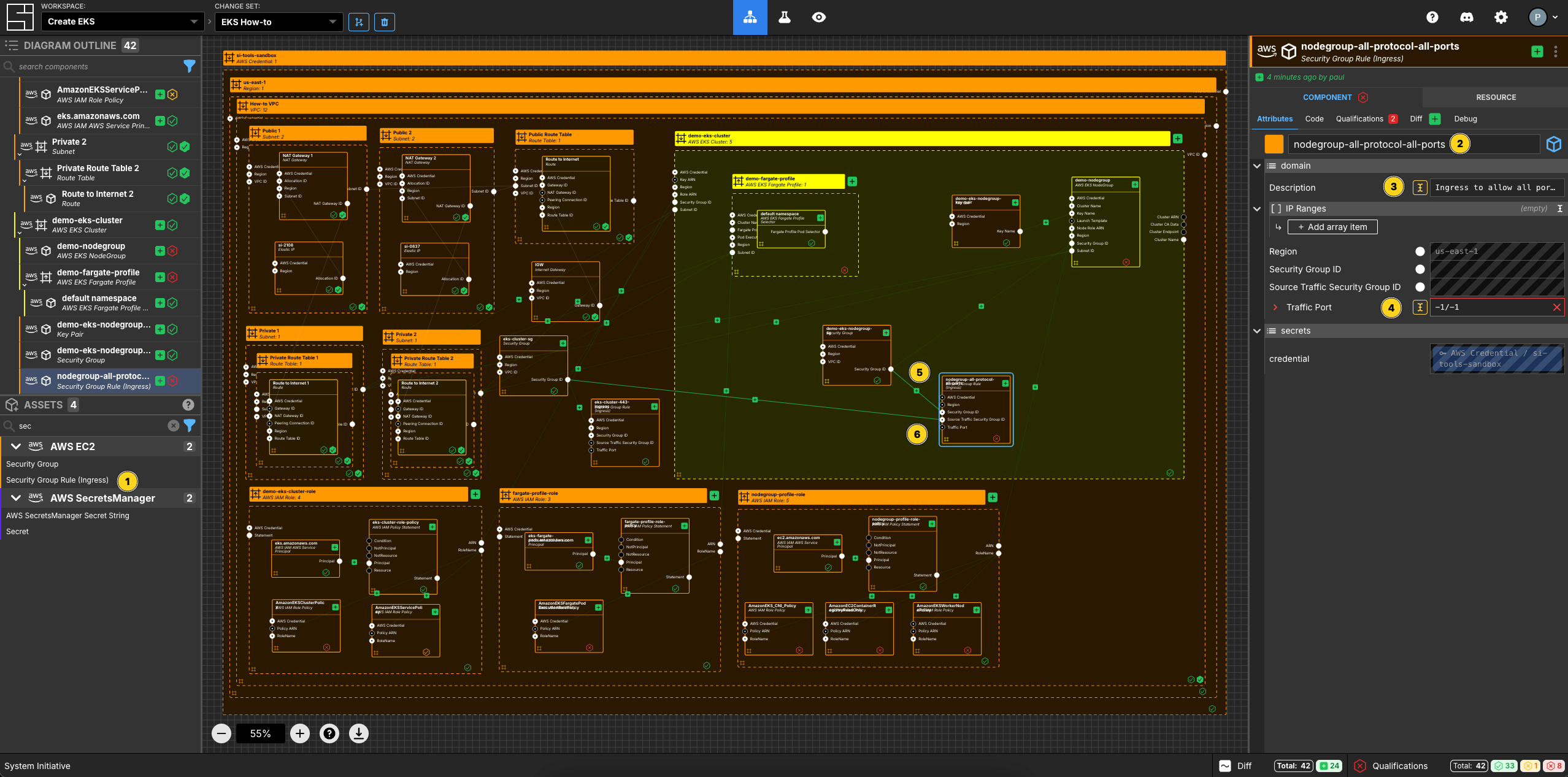This screenshot has height=777, width=1568.
Task: Select AmazonEKSServiceP... IAM Role Policy row
Action: click(x=109, y=94)
